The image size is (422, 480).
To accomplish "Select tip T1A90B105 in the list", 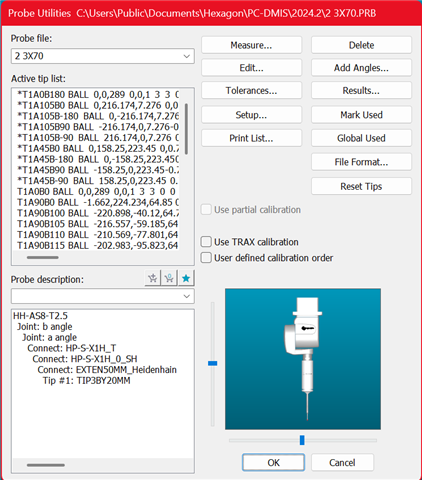I will tap(98, 224).
